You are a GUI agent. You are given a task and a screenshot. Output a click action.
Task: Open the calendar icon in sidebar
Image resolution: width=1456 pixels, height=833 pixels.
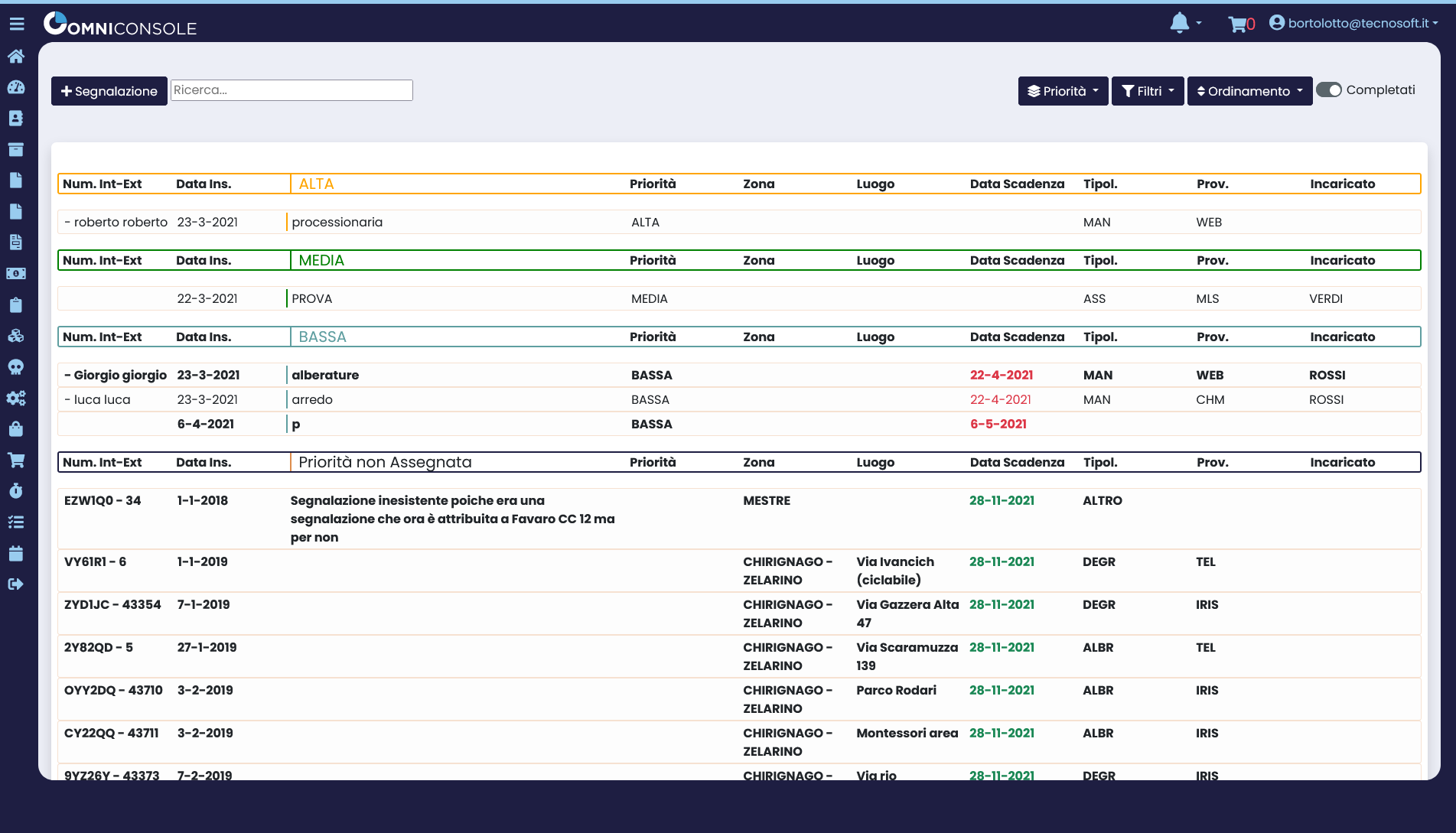point(16,554)
